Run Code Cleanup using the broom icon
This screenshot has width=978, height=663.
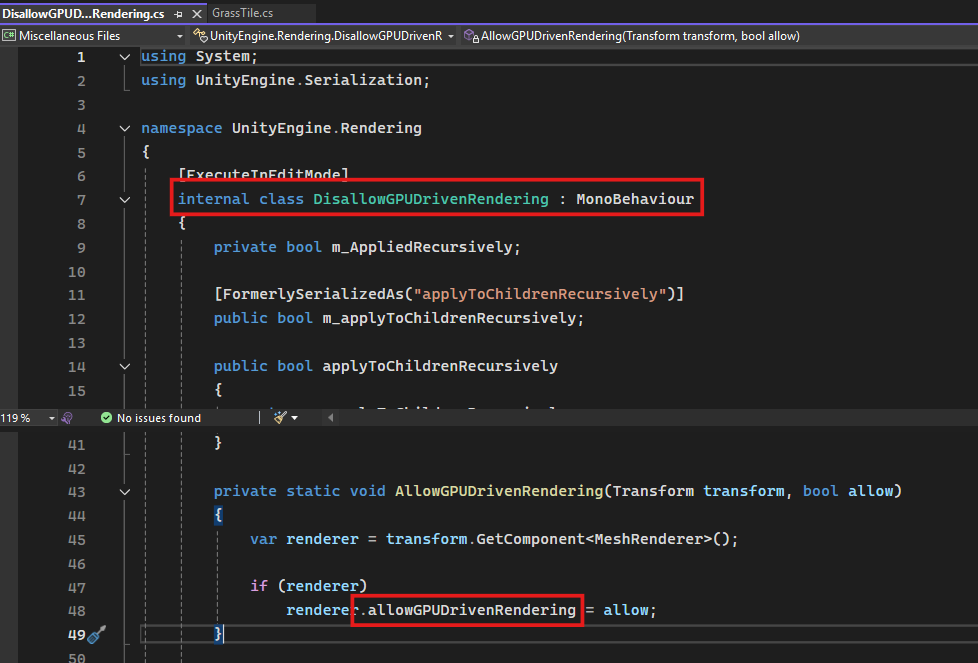pos(281,417)
